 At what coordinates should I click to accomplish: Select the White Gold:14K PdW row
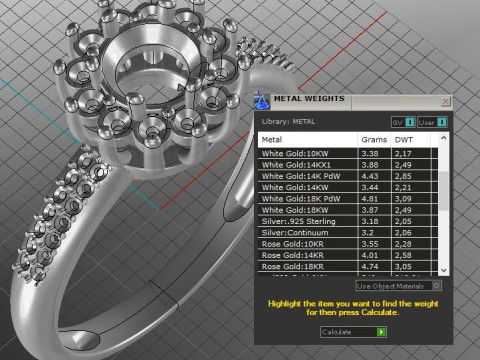348,176
